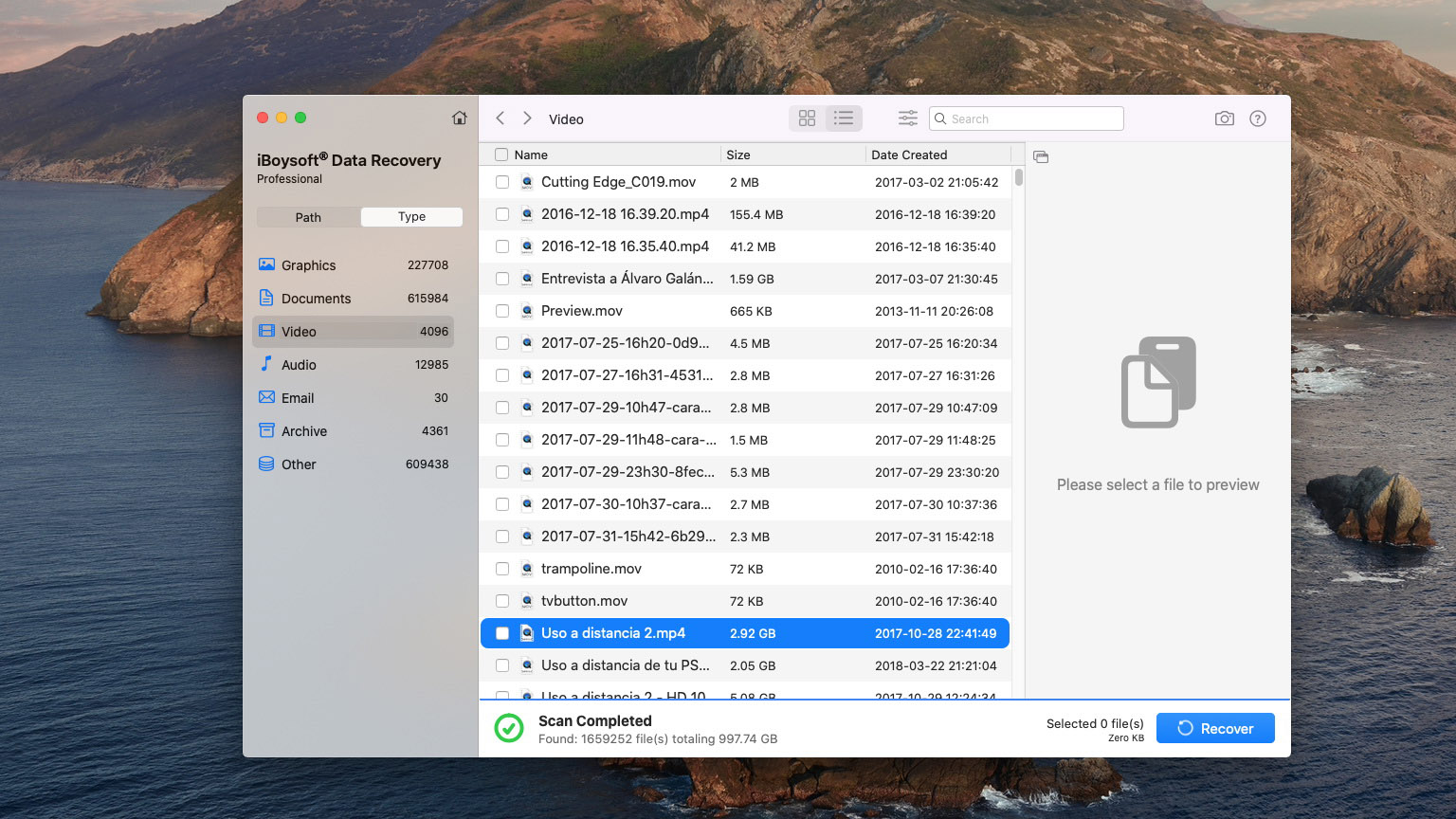
Task: Navigate back with left chevron
Action: point(500,118)
